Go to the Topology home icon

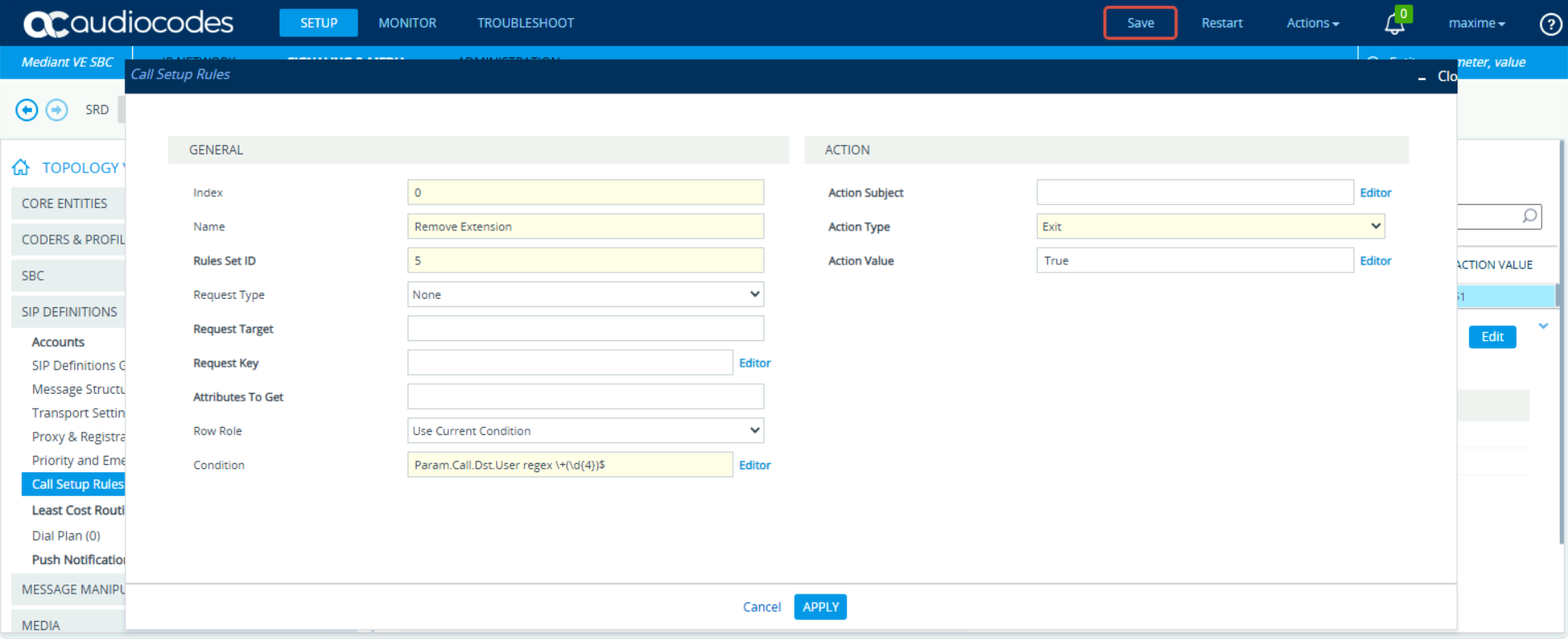click(21, 168)
